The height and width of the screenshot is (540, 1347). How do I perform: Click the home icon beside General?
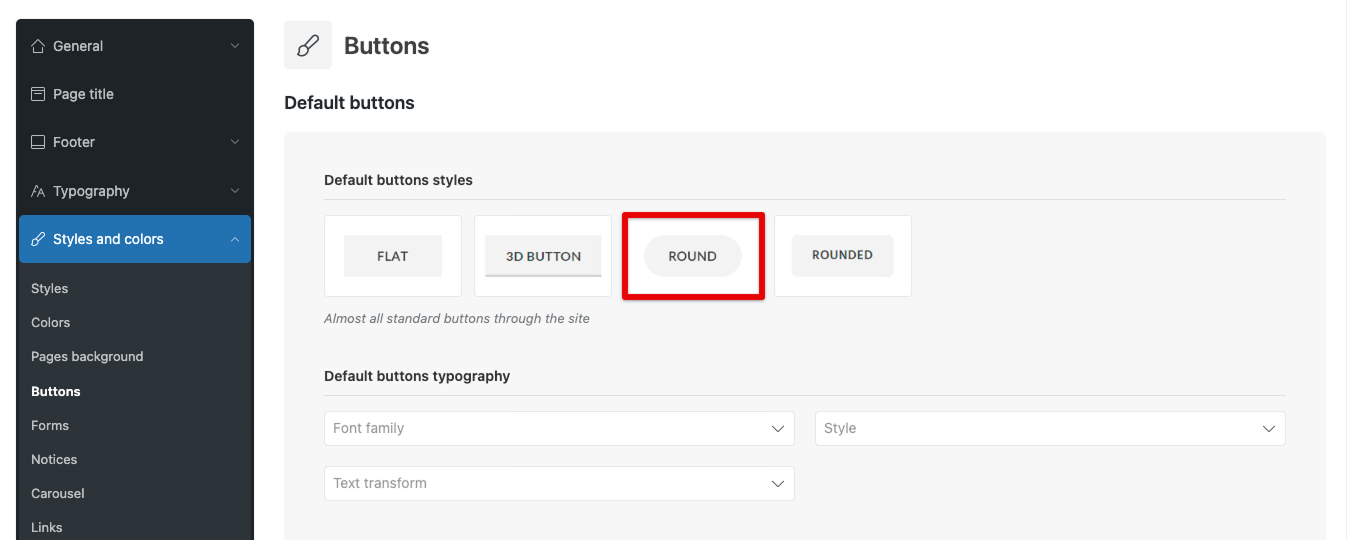pos(38,46)
